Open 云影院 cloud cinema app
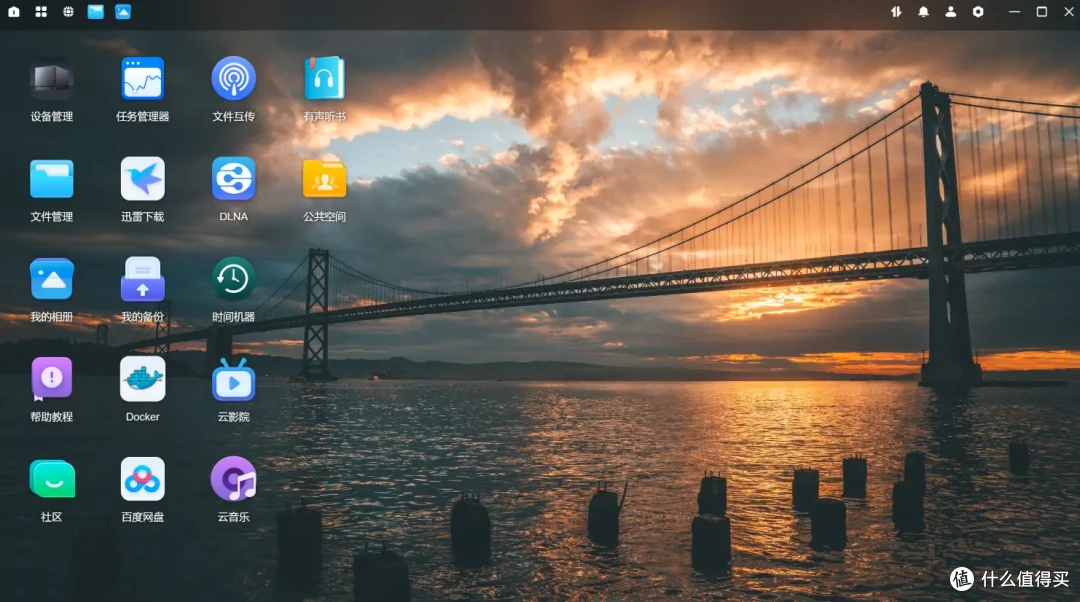 pyautogui.click(x=233, y=380)
